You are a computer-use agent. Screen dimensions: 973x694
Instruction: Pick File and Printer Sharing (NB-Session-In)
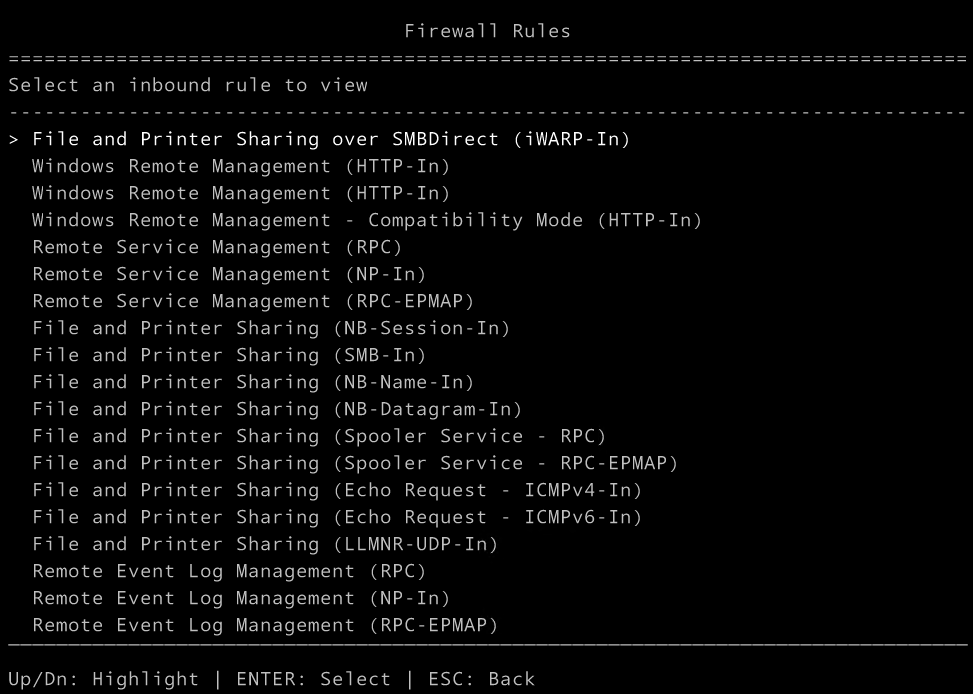tap(270, 328)
